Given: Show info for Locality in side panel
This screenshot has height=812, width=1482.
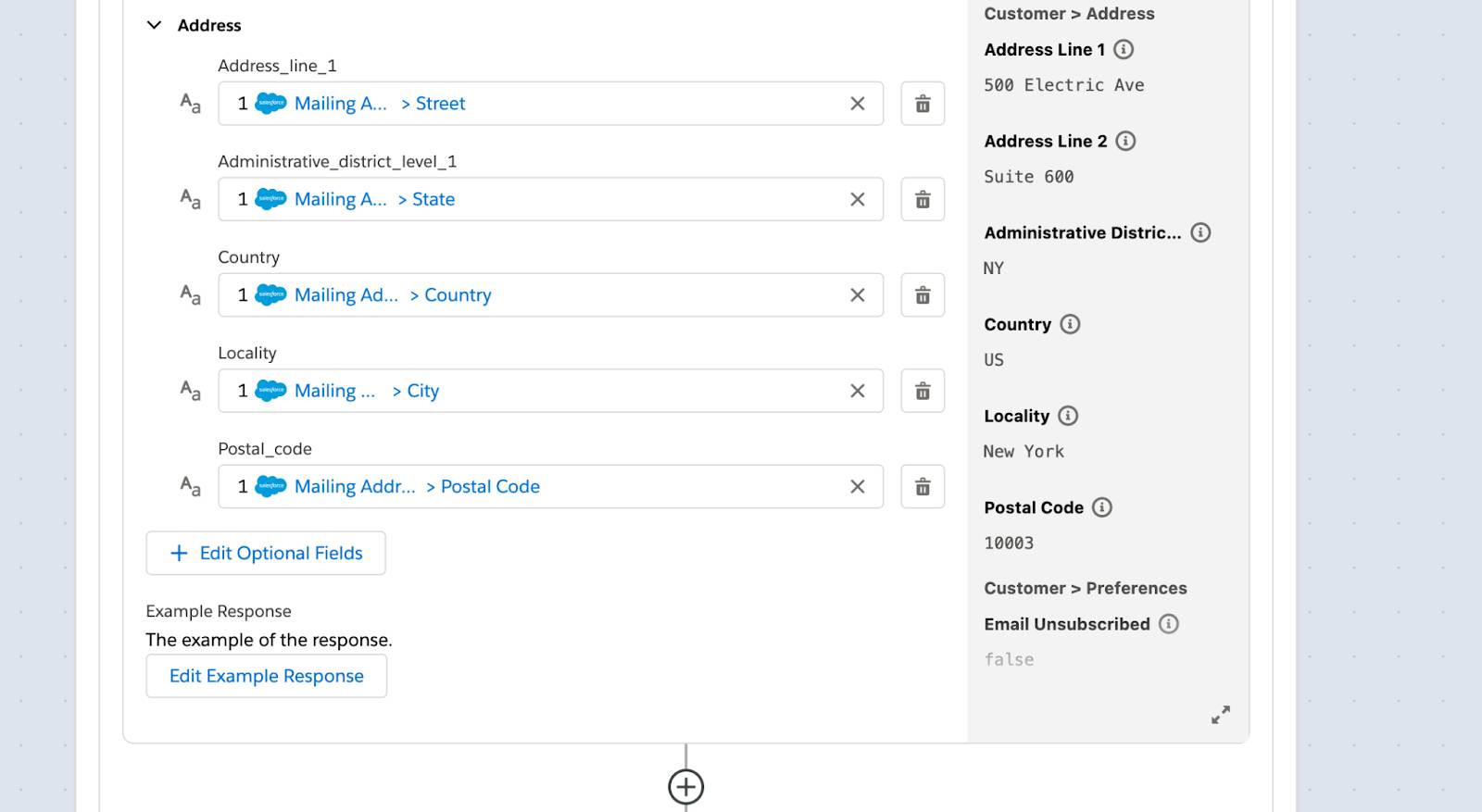Looking at the screenshot, I should [x=1068, y=416].
